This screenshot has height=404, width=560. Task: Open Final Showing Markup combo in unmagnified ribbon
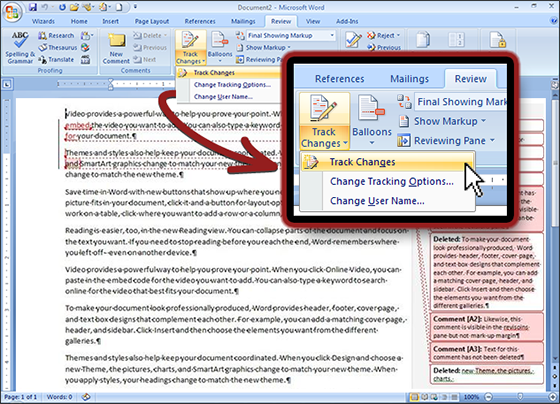coord(291,35)
